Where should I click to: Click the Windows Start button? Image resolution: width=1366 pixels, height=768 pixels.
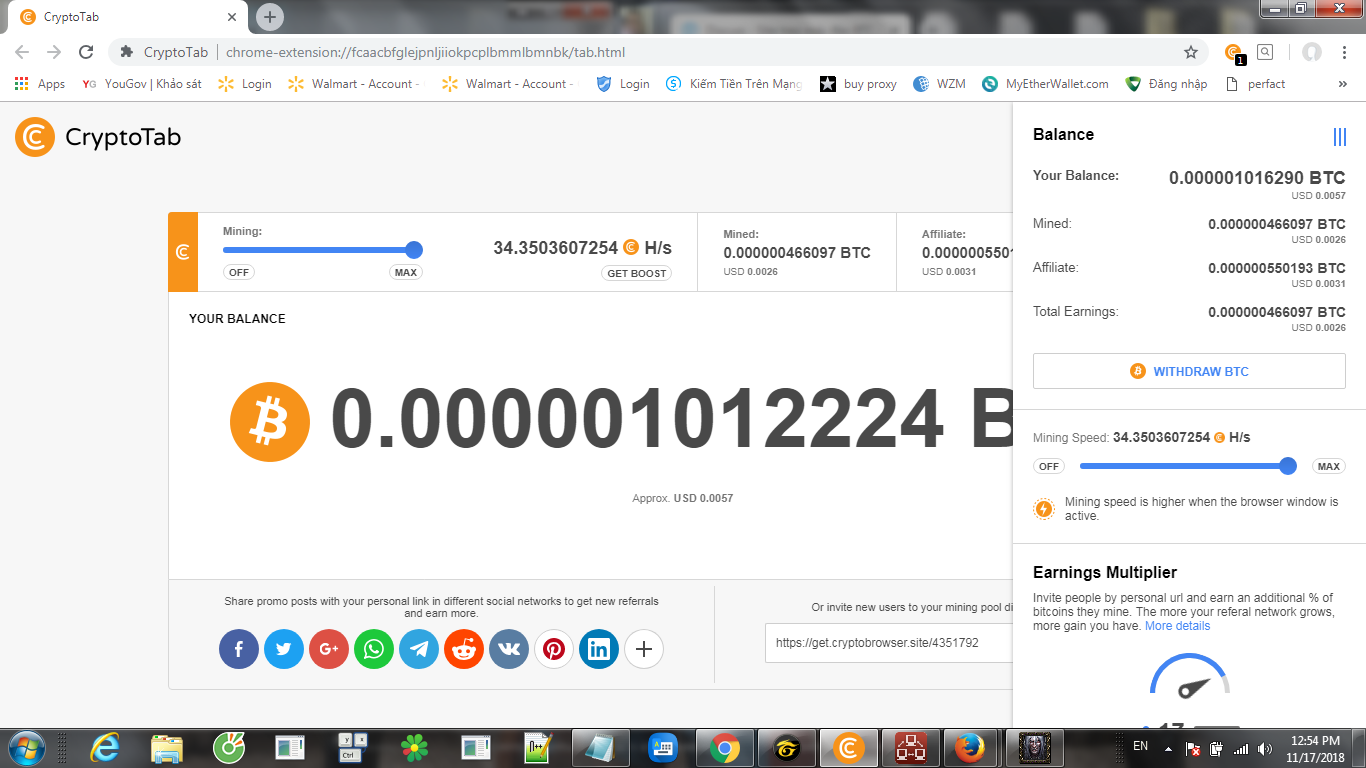coord(26,747)
